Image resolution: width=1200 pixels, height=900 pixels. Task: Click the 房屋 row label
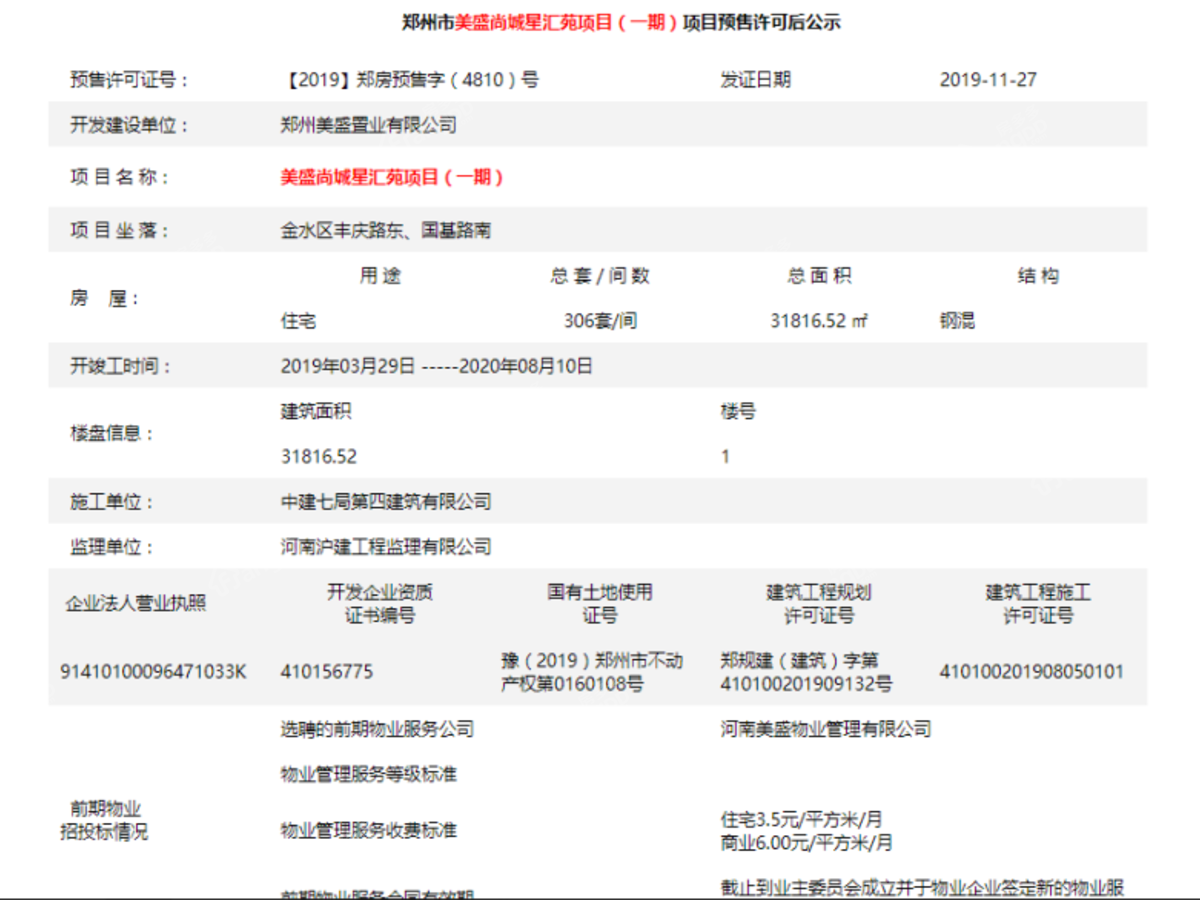tap(105, 298)
